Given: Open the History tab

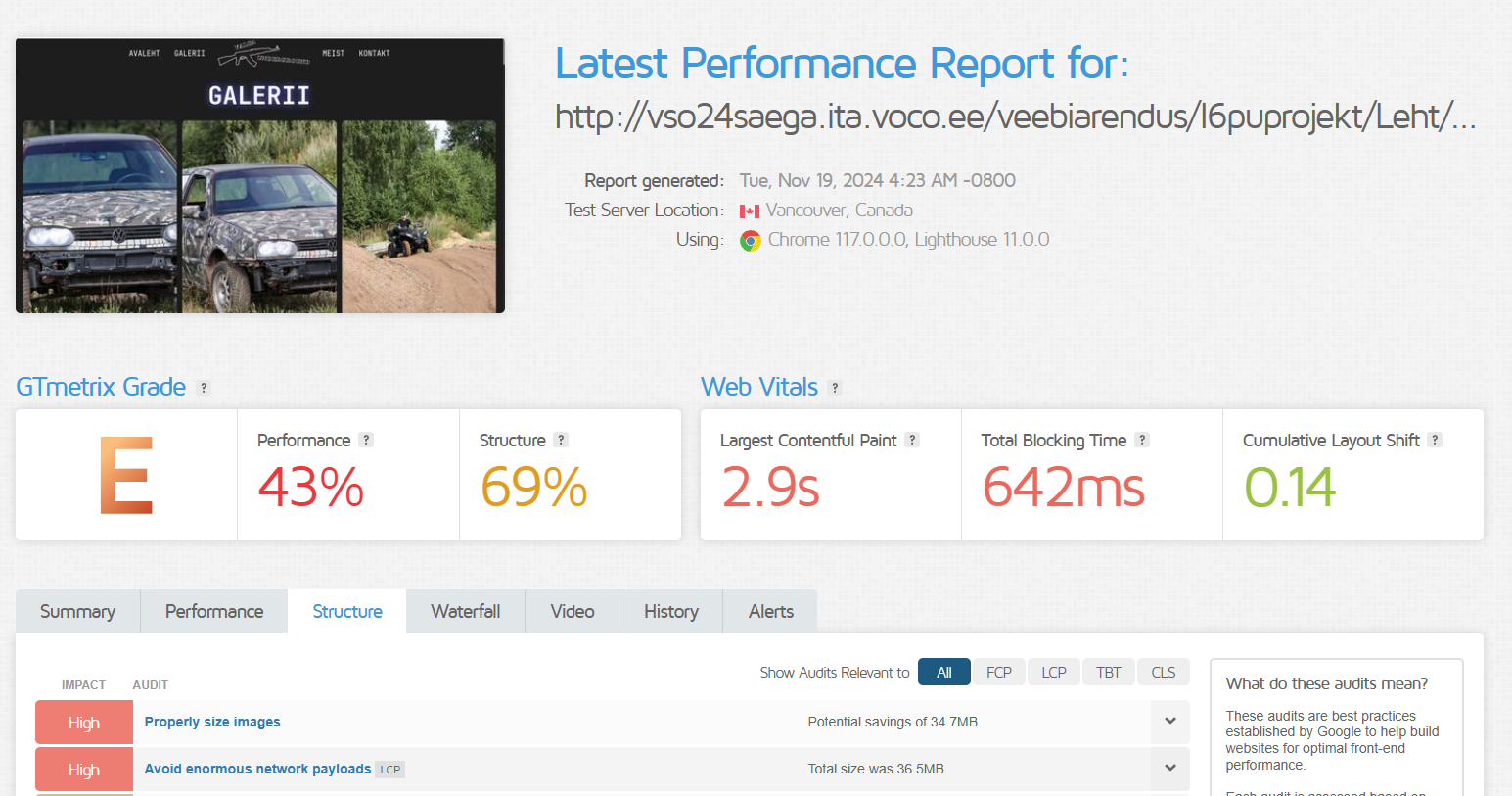Looking at the screenshot, I should (670, 612).
